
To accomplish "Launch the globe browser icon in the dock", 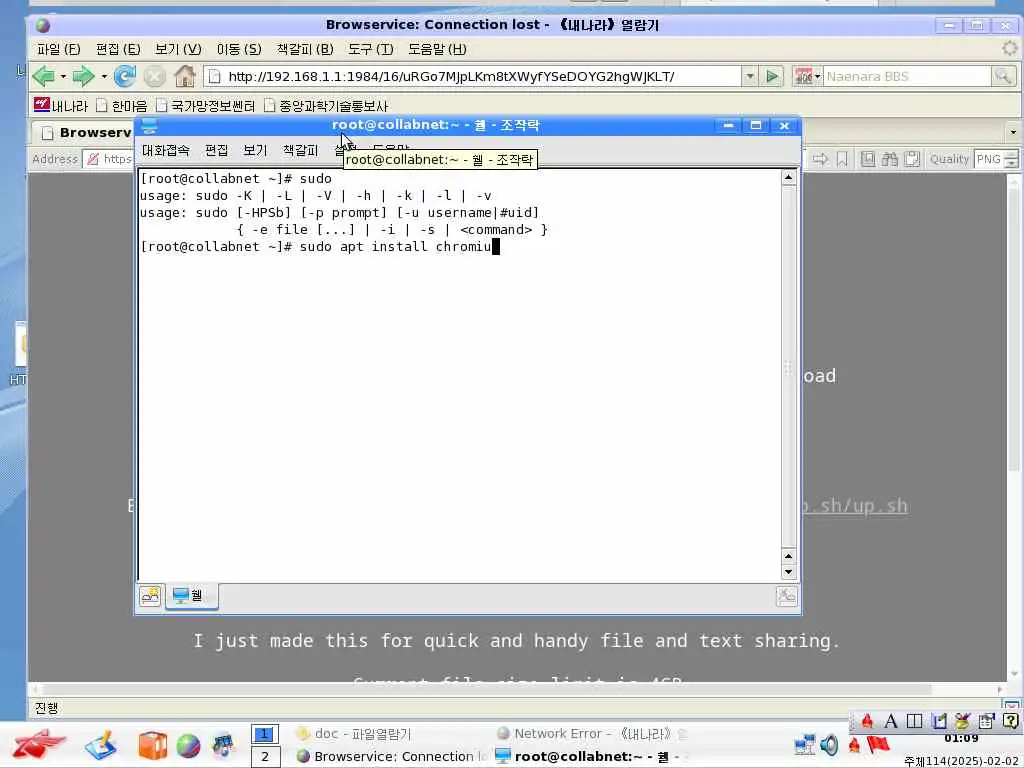I will click(x=188, y=746).
